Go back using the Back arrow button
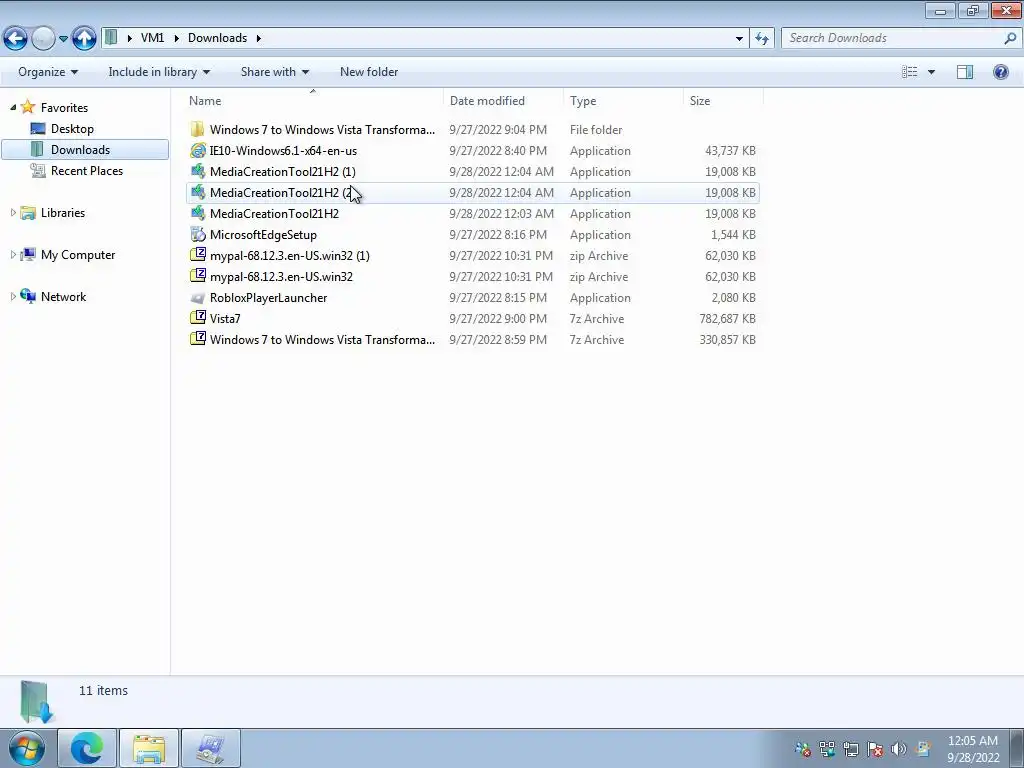The height and width of the screenshot is (768, 1024). tap(16, 39)
